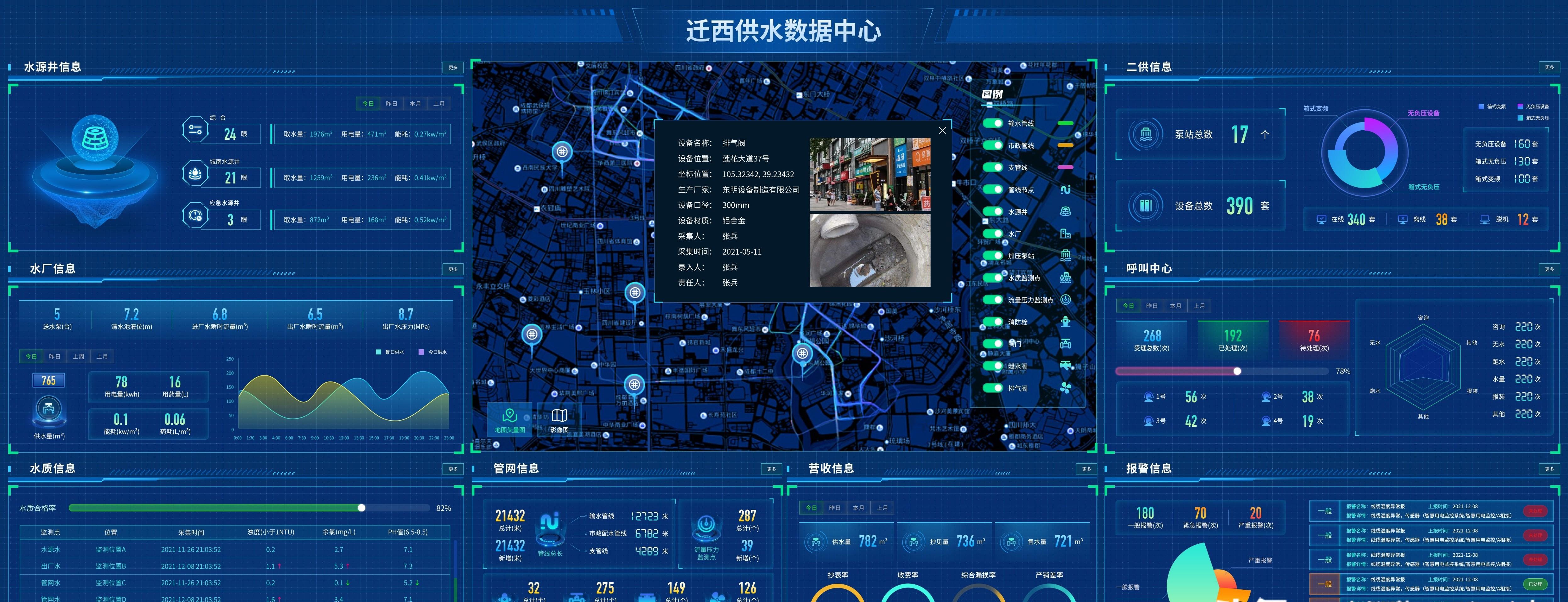
Task: Click the 监测位置B cell in 水质 table
Action: point(111,566)
